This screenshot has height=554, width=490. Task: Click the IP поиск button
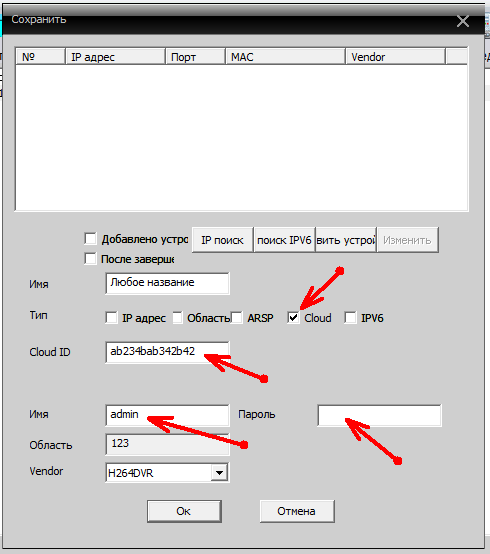click(x=223, y=240)
